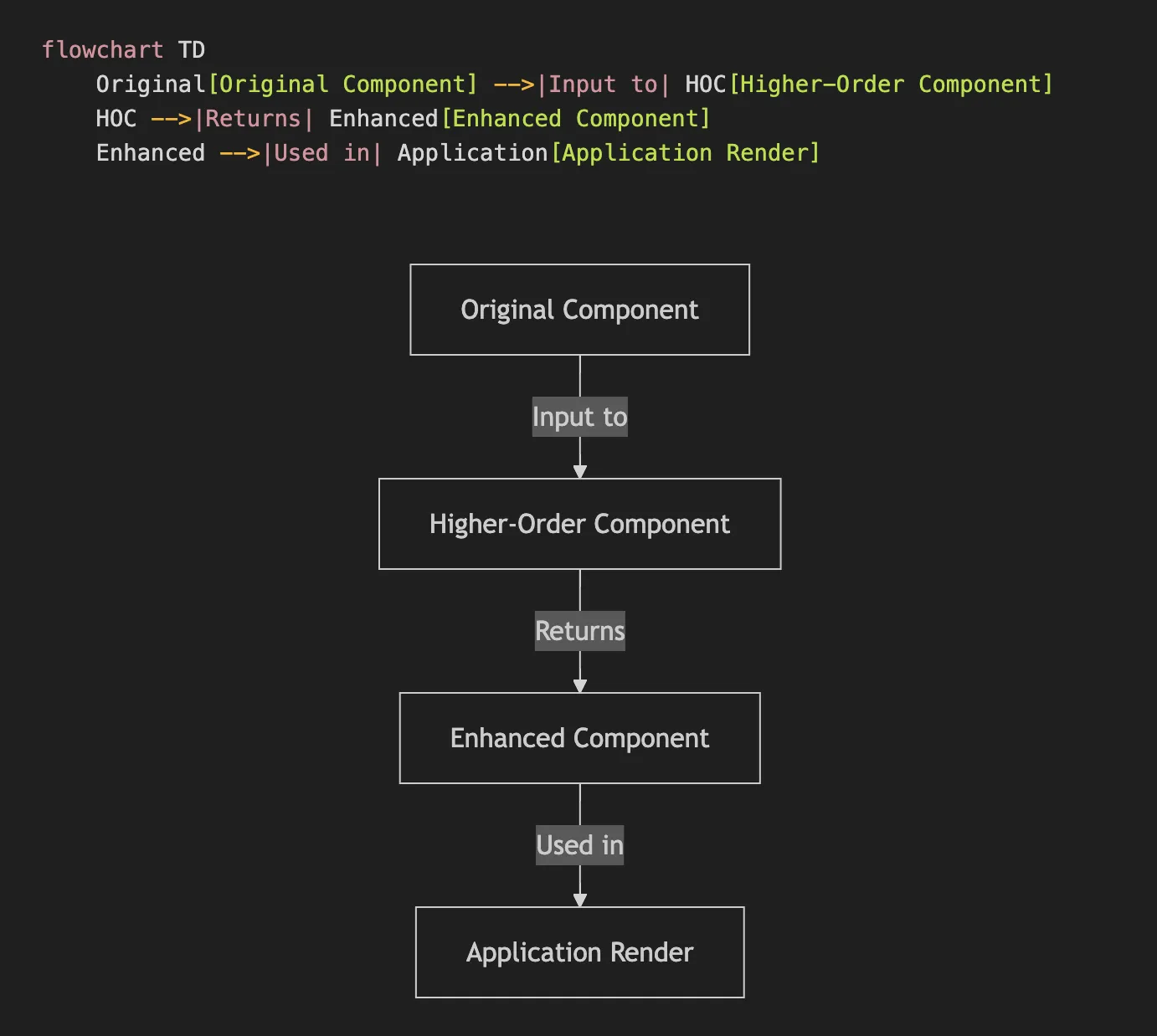Click the 'TD' direction token in code
This screenshot has width=1157, height=1036.
192,50
